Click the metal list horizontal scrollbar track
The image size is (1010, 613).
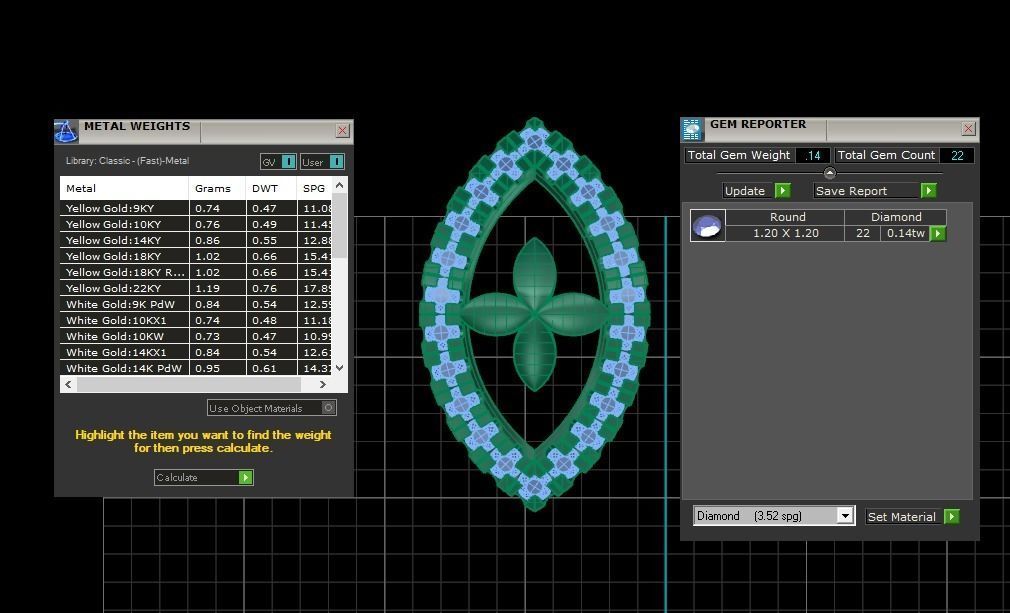tap(188, 384)
